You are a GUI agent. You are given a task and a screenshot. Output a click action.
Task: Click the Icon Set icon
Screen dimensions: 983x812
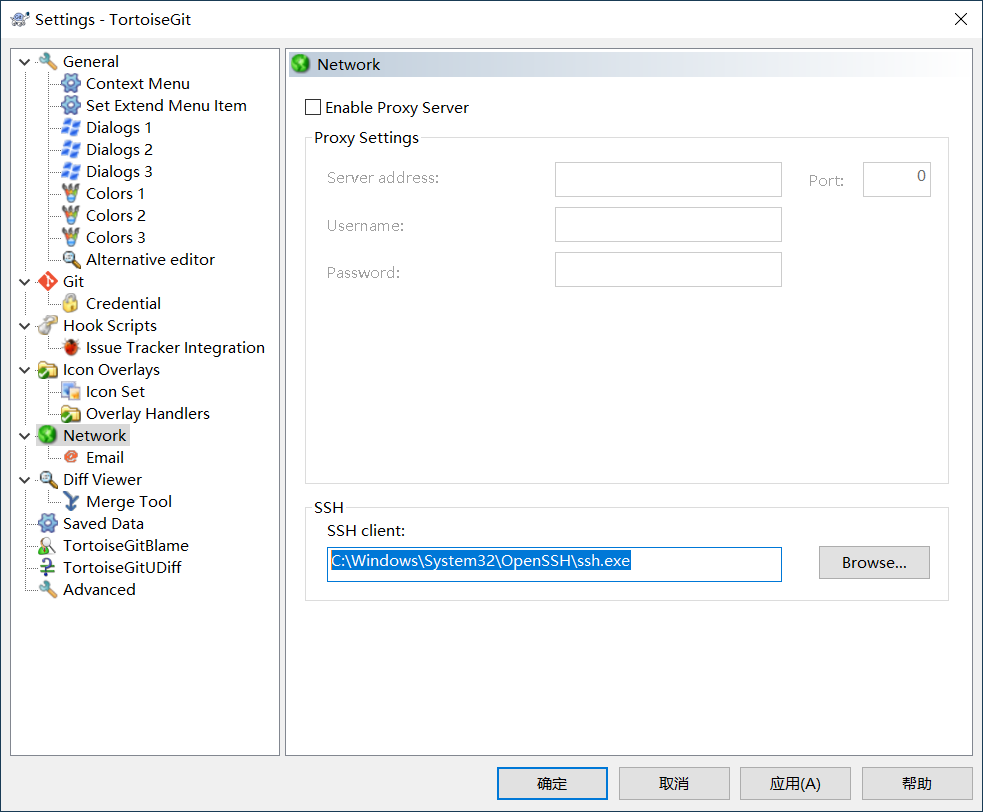click(x=71, y=391)
